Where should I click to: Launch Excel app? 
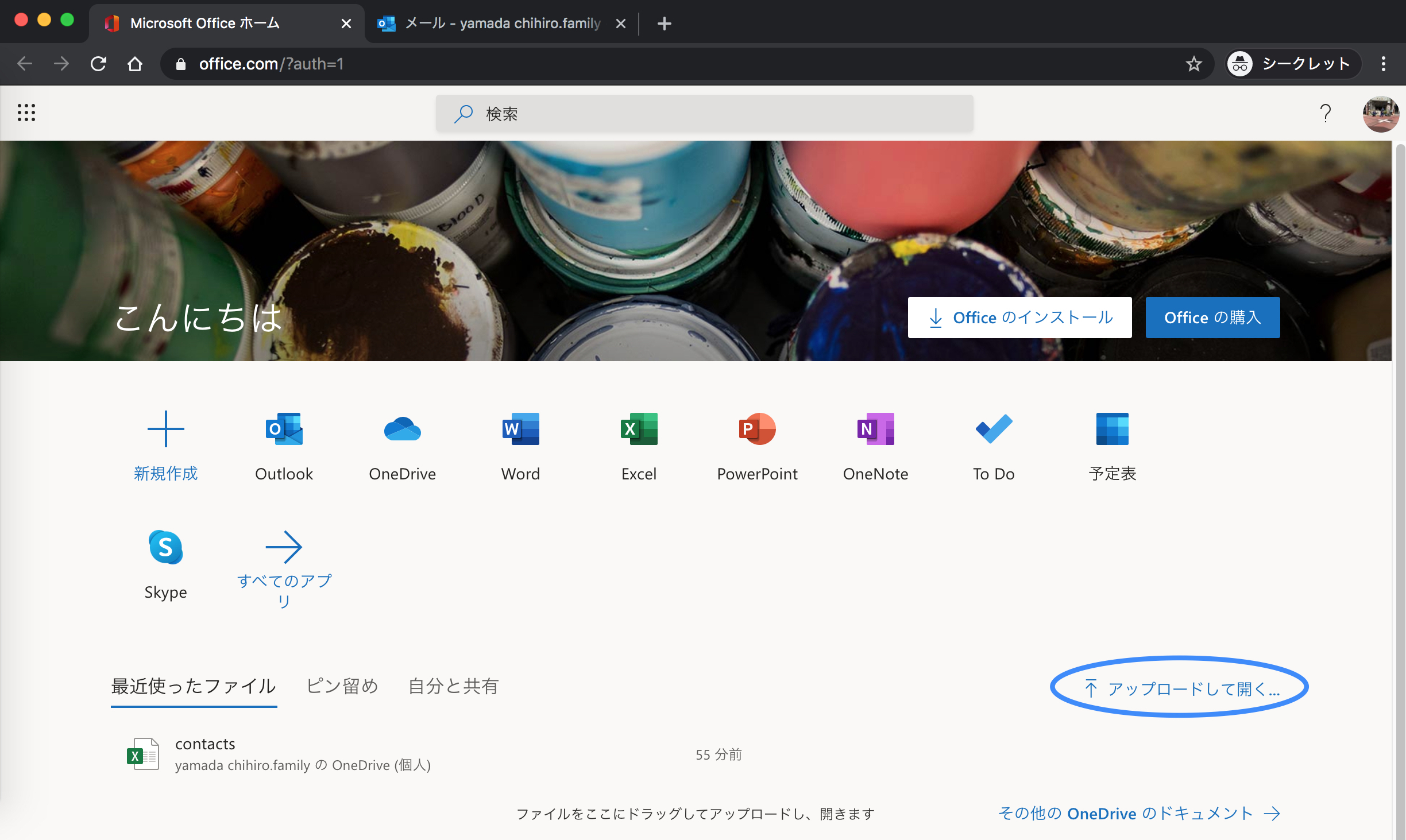[x=639, y=429]
